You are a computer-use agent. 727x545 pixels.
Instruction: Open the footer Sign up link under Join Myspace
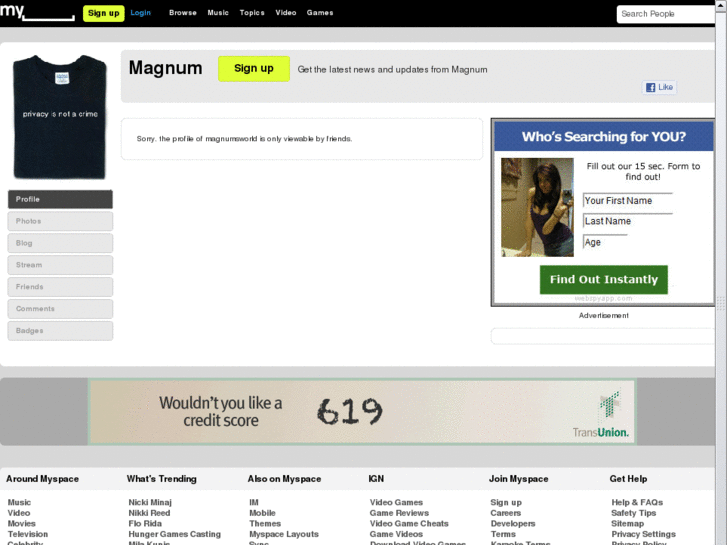point(506,502)
